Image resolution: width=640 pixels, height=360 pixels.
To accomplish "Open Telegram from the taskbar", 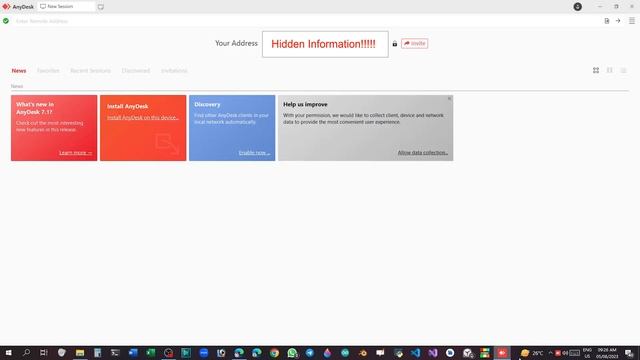I will click(310, 353).
